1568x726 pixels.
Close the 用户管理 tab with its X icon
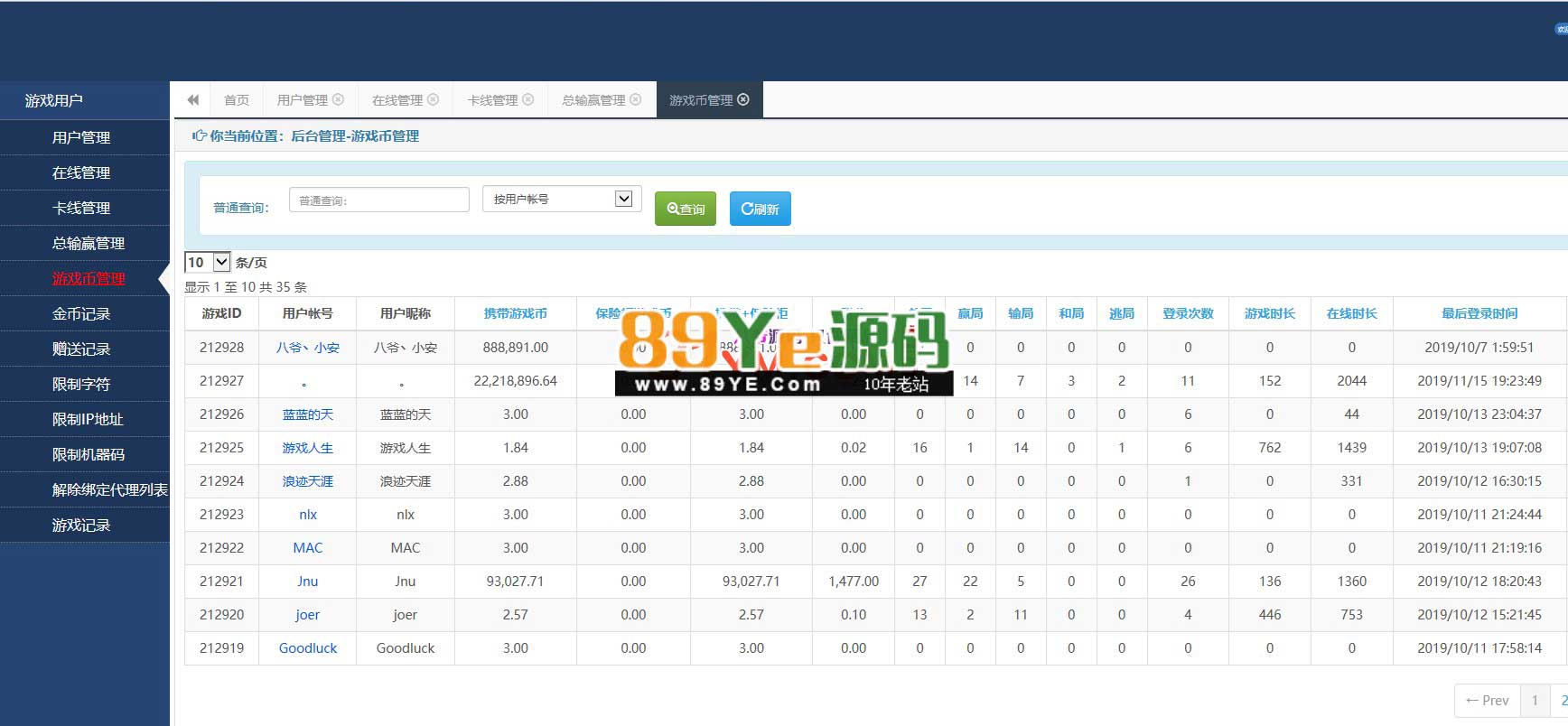coord(339,99)
